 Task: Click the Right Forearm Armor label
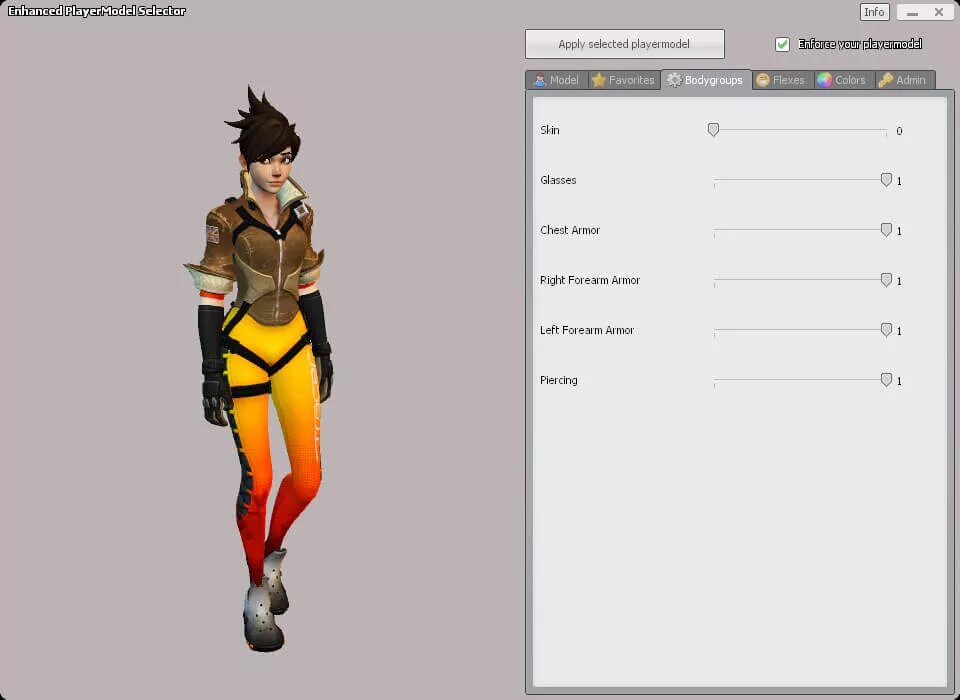(590, 280)
